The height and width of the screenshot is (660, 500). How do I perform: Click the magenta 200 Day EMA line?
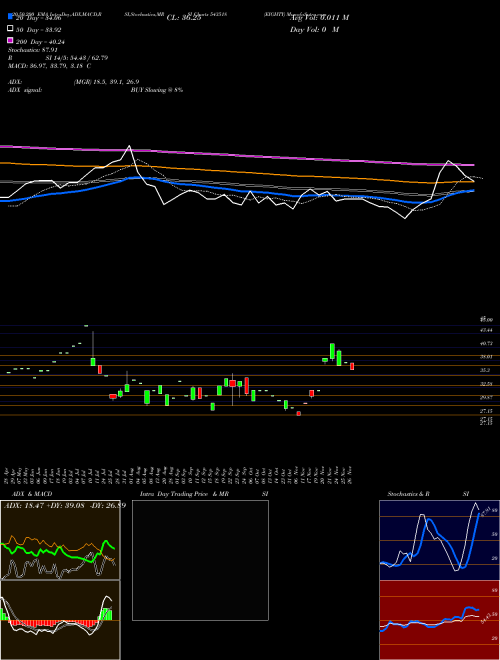coord(236,154)
